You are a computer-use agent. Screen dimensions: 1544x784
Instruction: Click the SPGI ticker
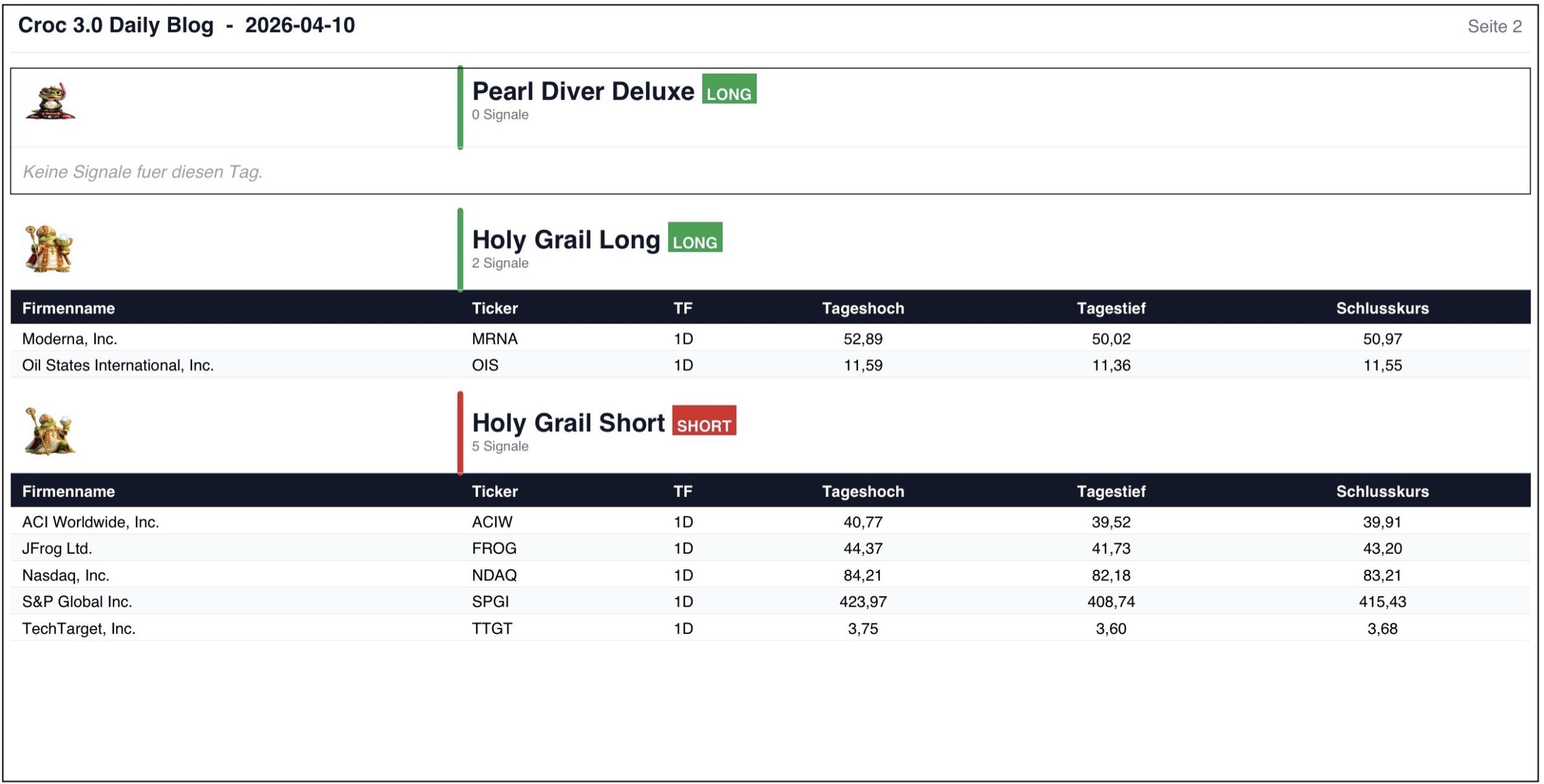(490, 602)
